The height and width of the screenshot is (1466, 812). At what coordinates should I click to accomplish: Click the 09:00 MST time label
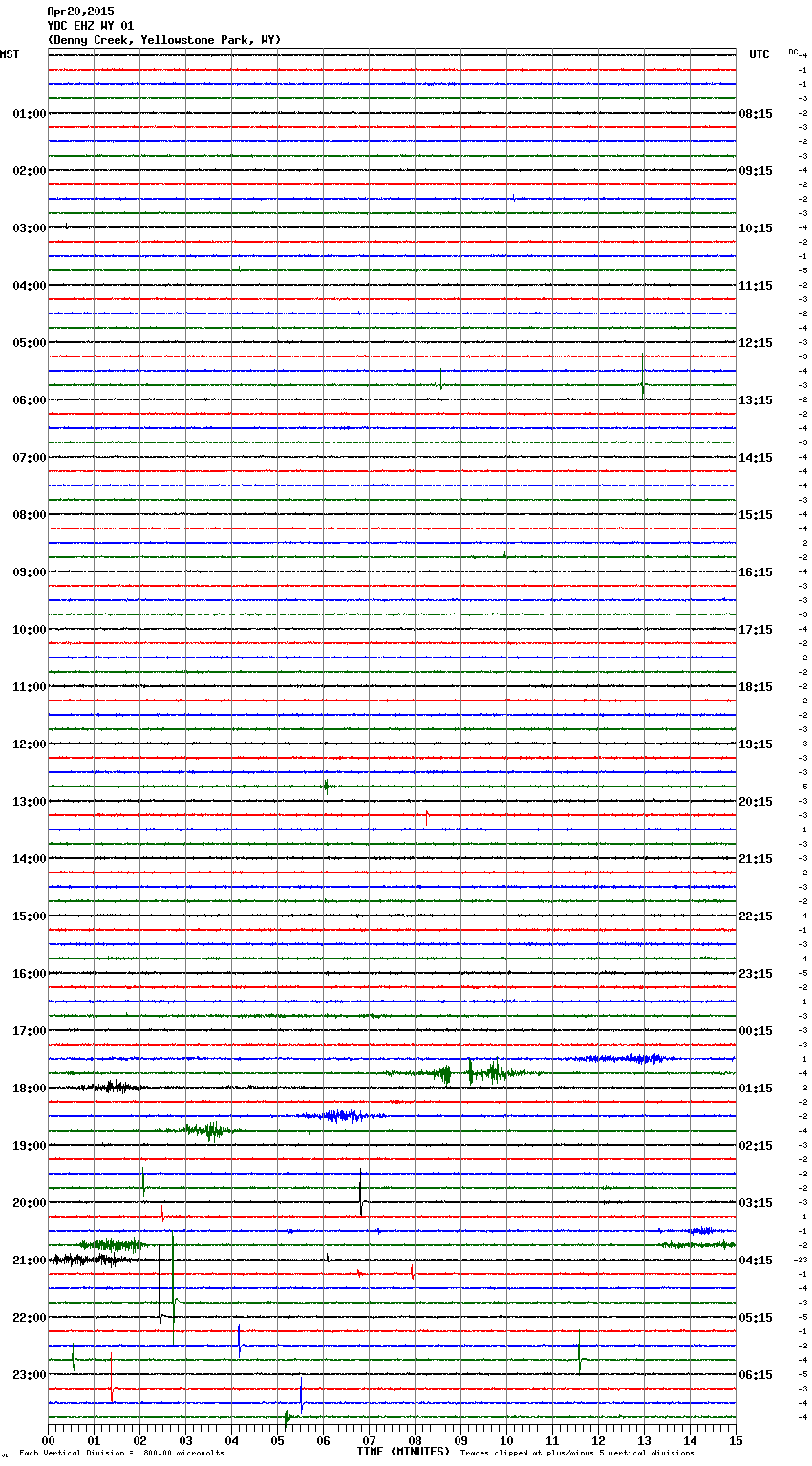(30, 572)
